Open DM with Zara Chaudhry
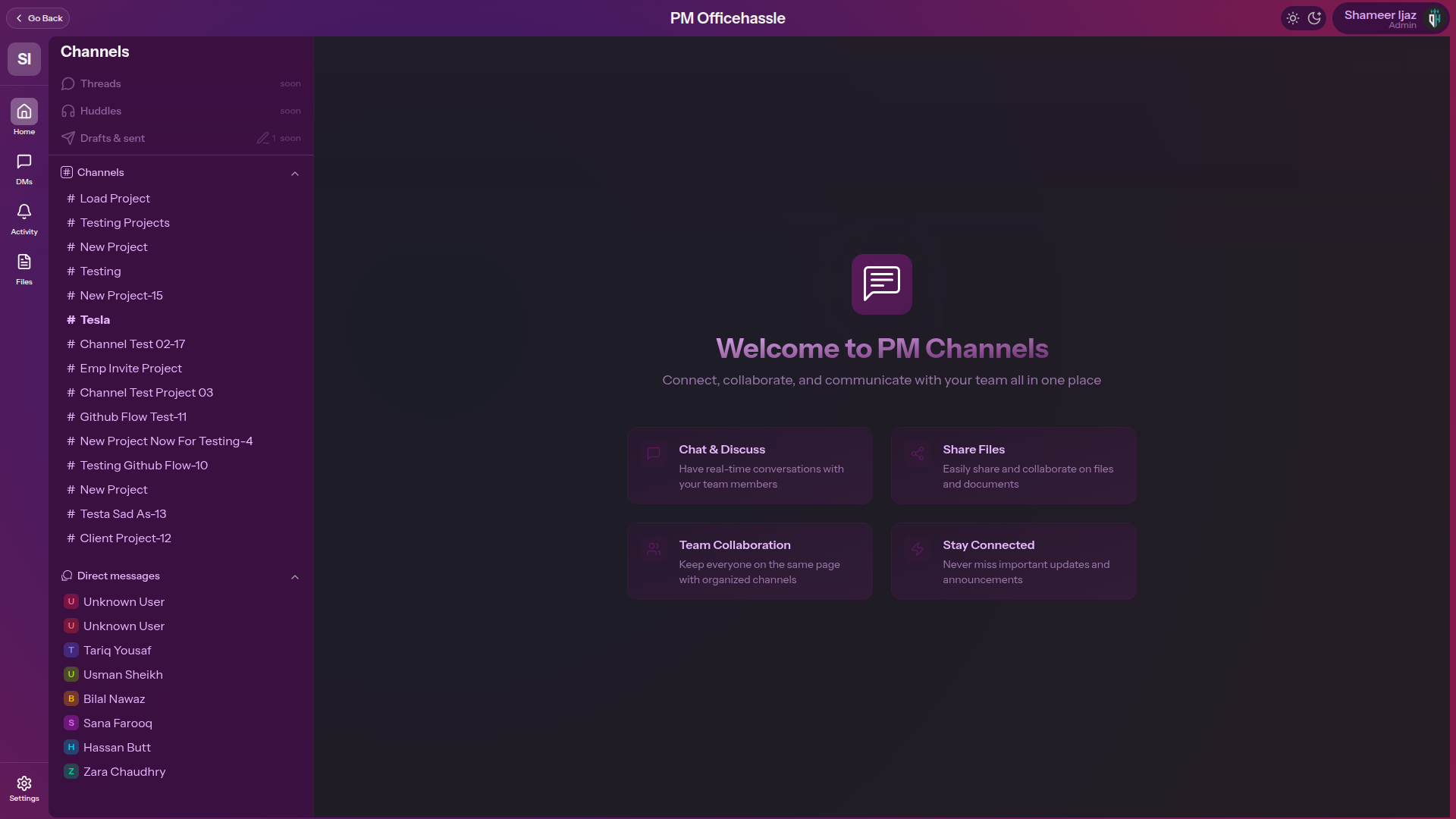Viewport: 1456px width, 819px height. coord(180,772)
